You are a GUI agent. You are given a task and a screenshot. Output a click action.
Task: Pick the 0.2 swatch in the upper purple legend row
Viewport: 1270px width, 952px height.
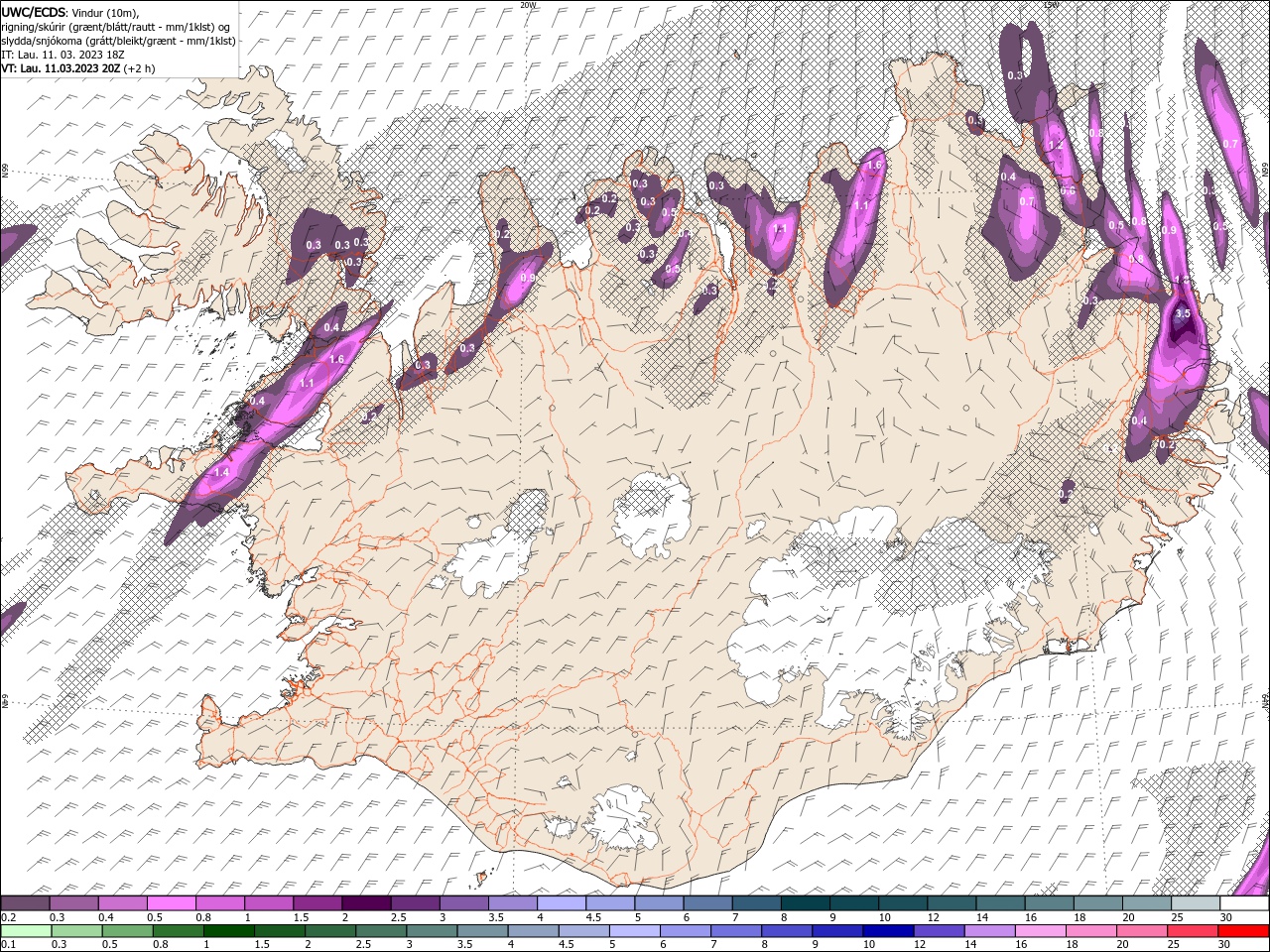coord(25,903)
